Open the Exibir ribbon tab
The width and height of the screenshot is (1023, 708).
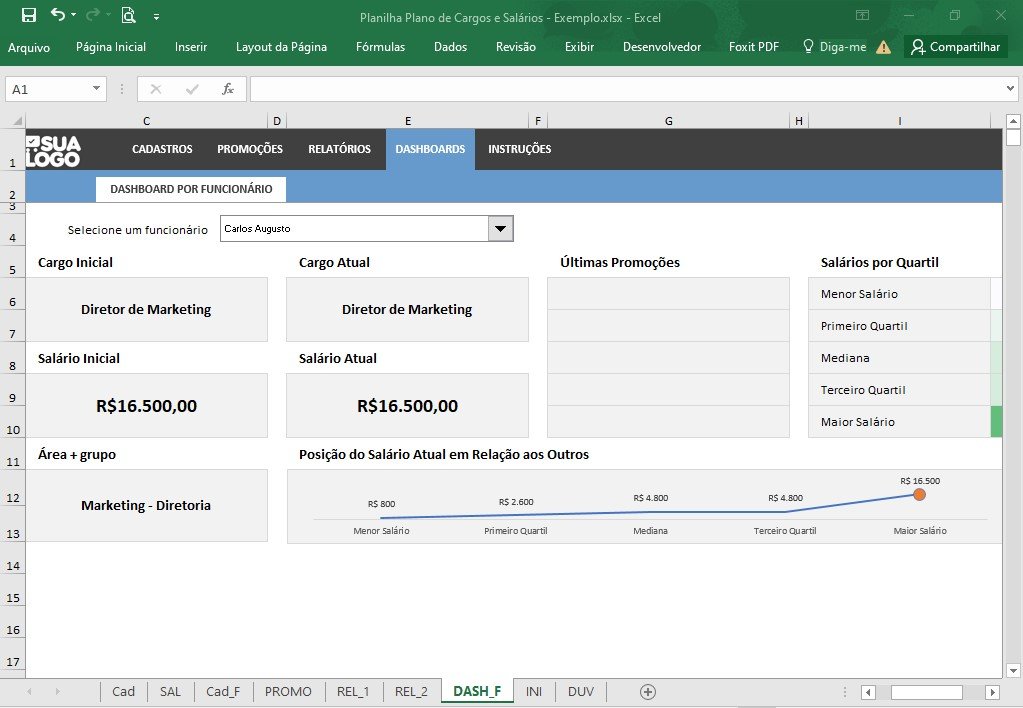[579, 47]
